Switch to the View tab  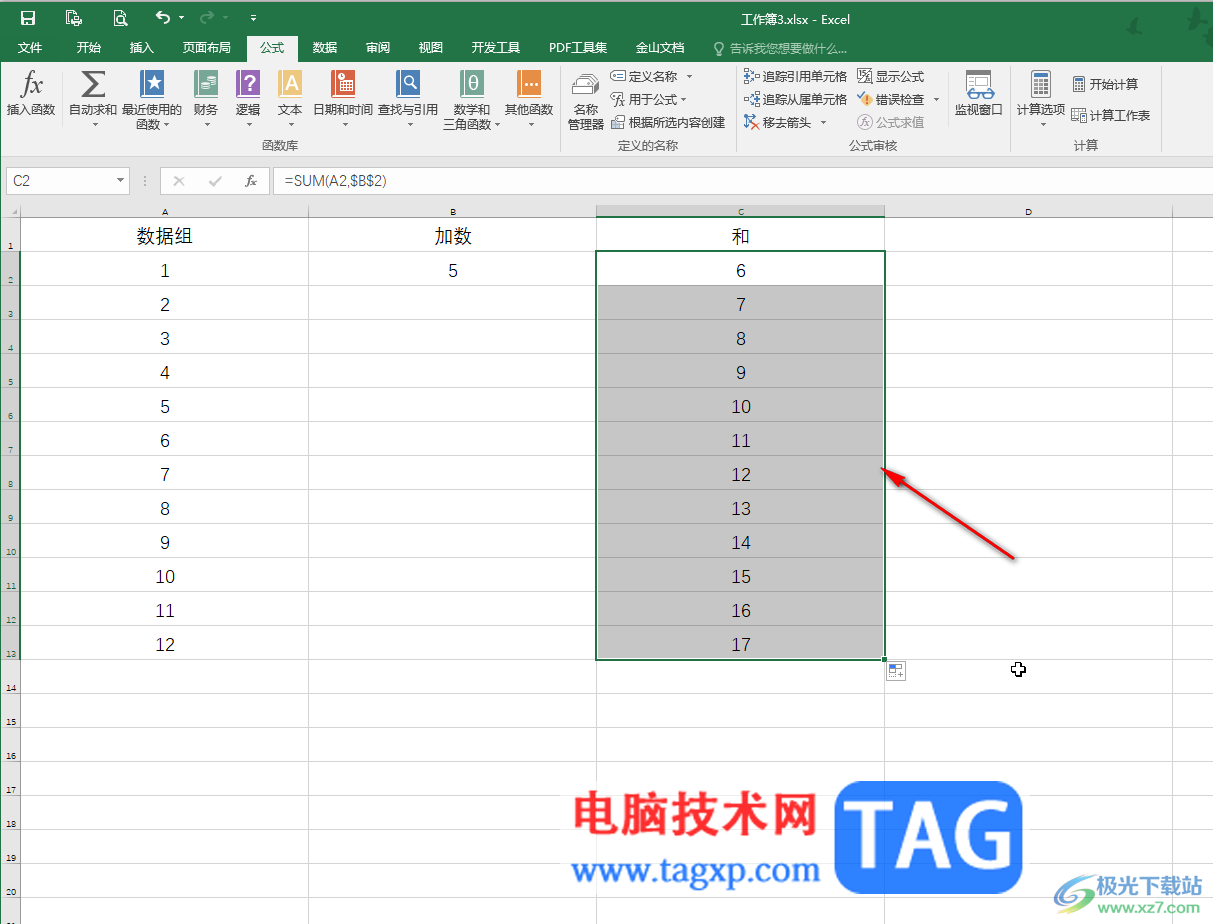[x=431, y=47]
